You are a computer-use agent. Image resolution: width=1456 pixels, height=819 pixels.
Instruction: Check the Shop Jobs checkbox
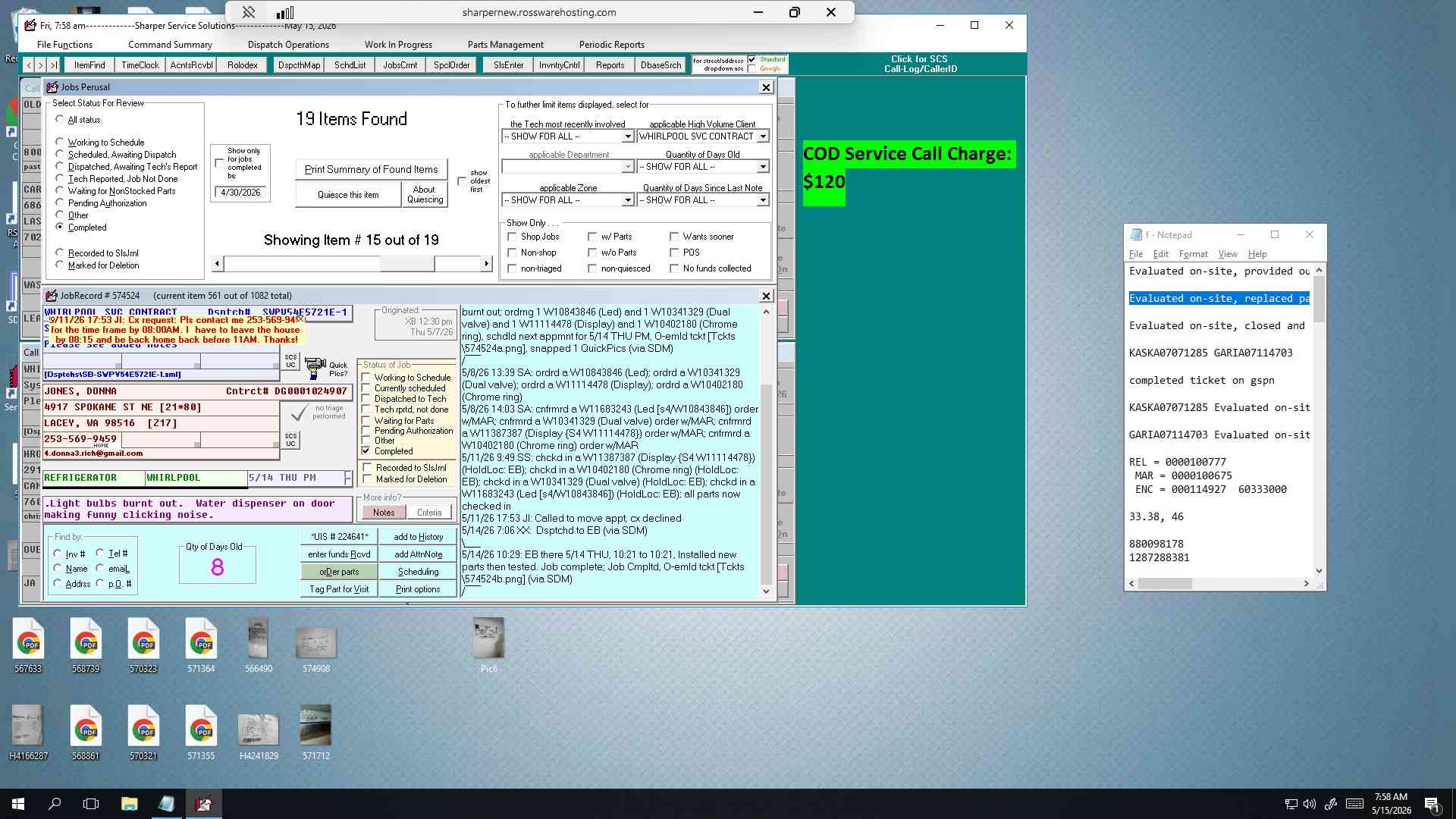[513, 237]
